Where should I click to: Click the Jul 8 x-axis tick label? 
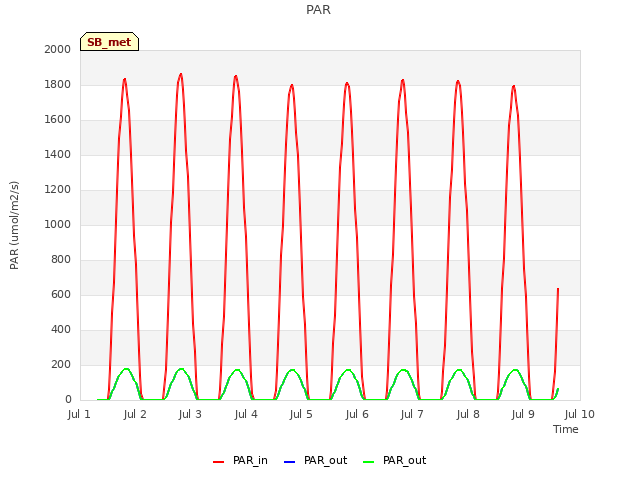coord(468,414)
